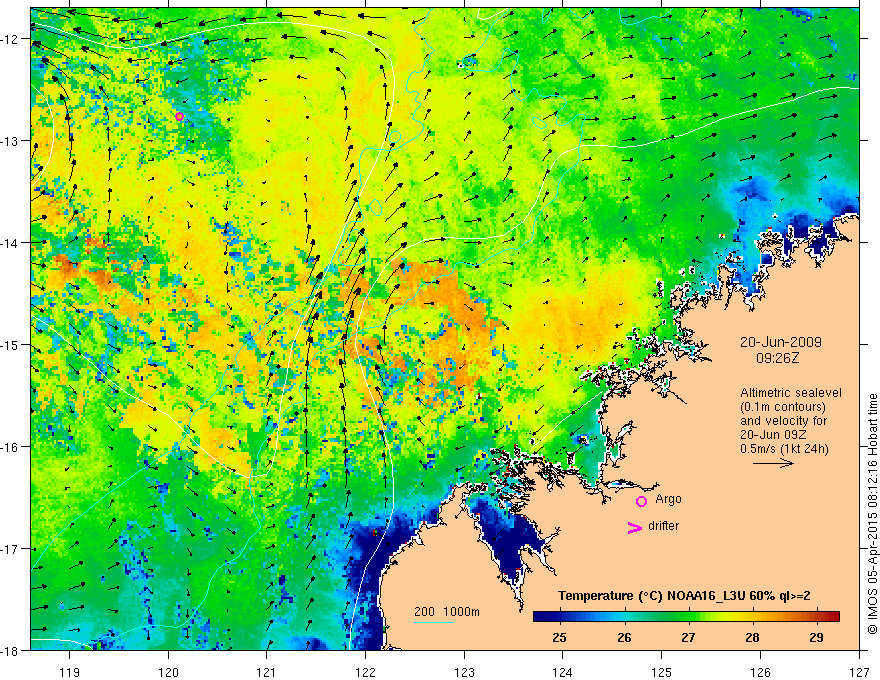
Task: Click the 0.5m/s velocity reference arrow
Action: (773, 463)
